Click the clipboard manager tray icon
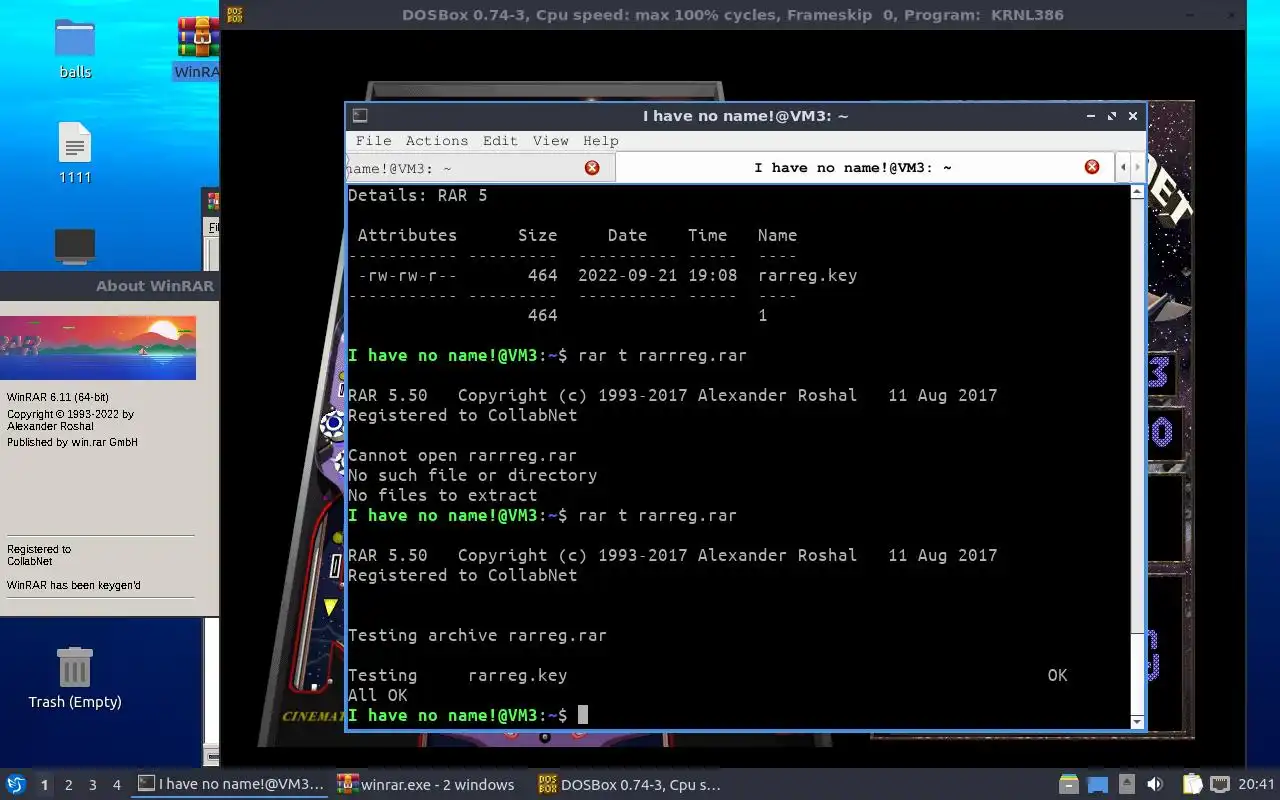This screenshot has height=800, width=1280. [x=1192, y=784]
